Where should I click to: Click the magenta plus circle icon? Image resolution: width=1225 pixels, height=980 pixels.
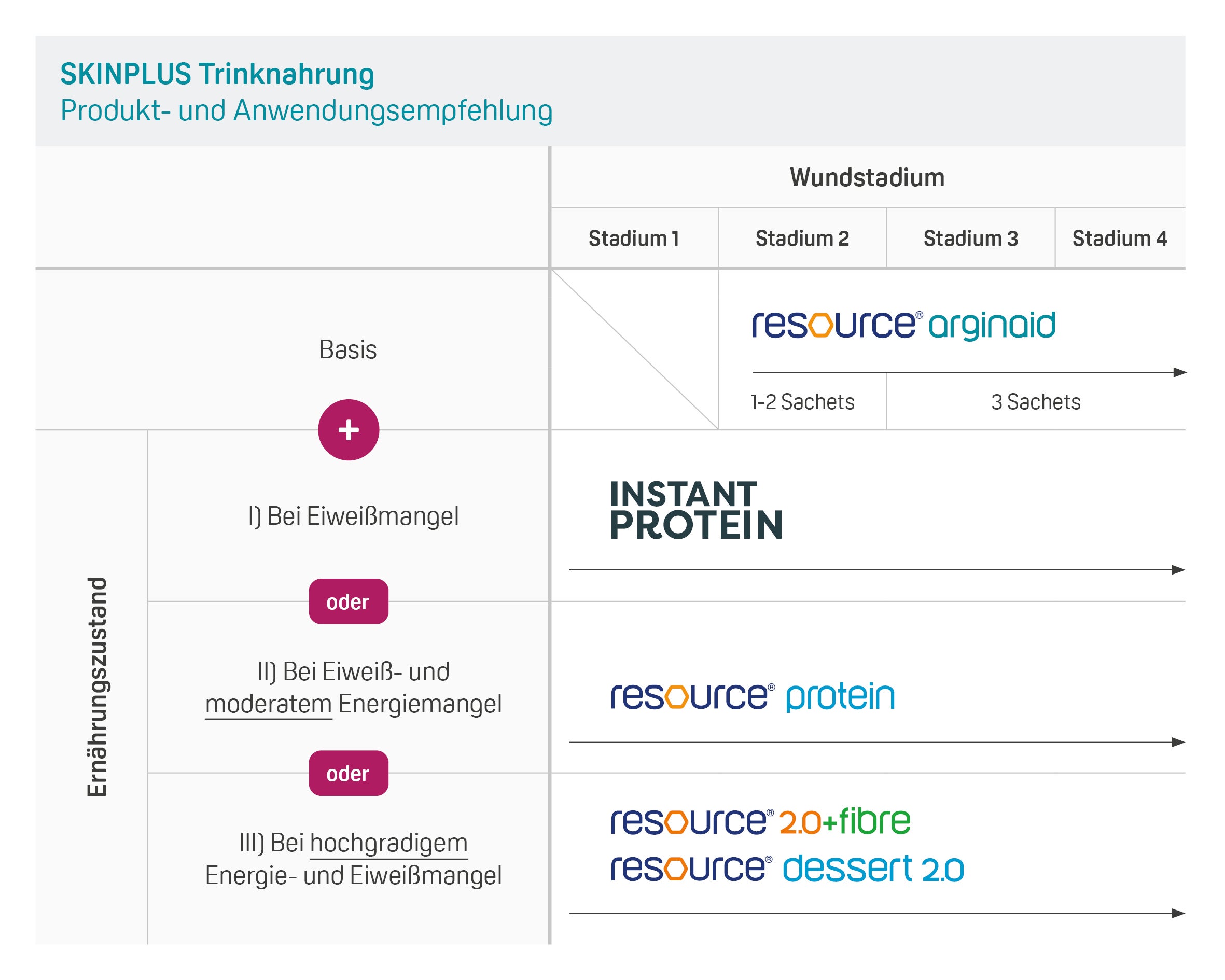pos(349,430)
